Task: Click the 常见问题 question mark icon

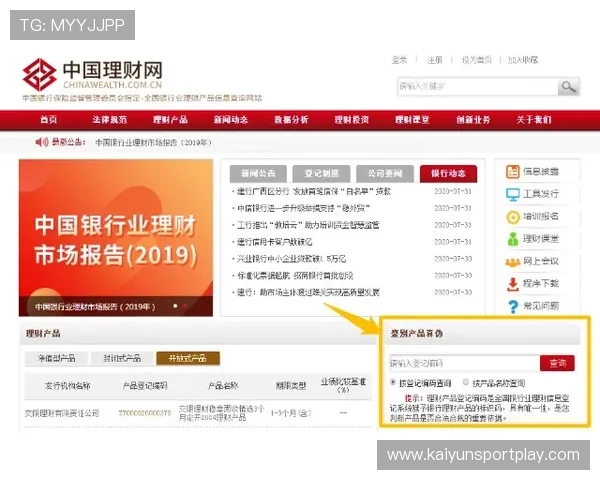Action: (x=513, y=307)
